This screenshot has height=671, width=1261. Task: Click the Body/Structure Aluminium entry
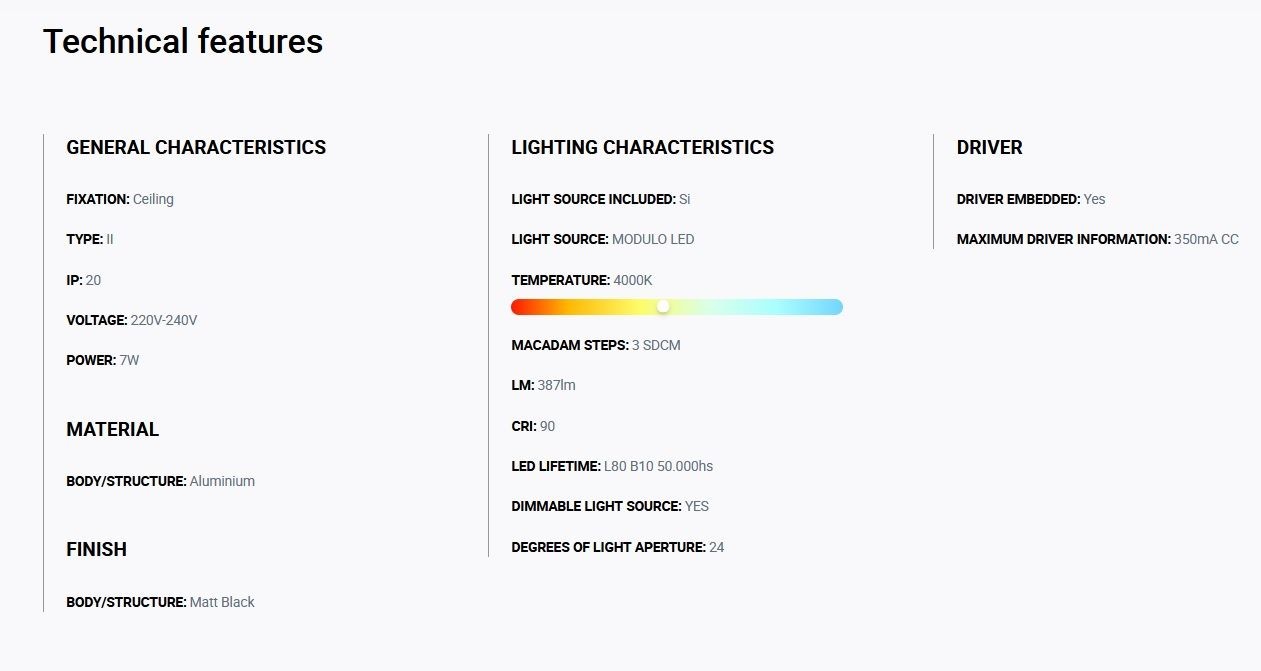point(161,481)
